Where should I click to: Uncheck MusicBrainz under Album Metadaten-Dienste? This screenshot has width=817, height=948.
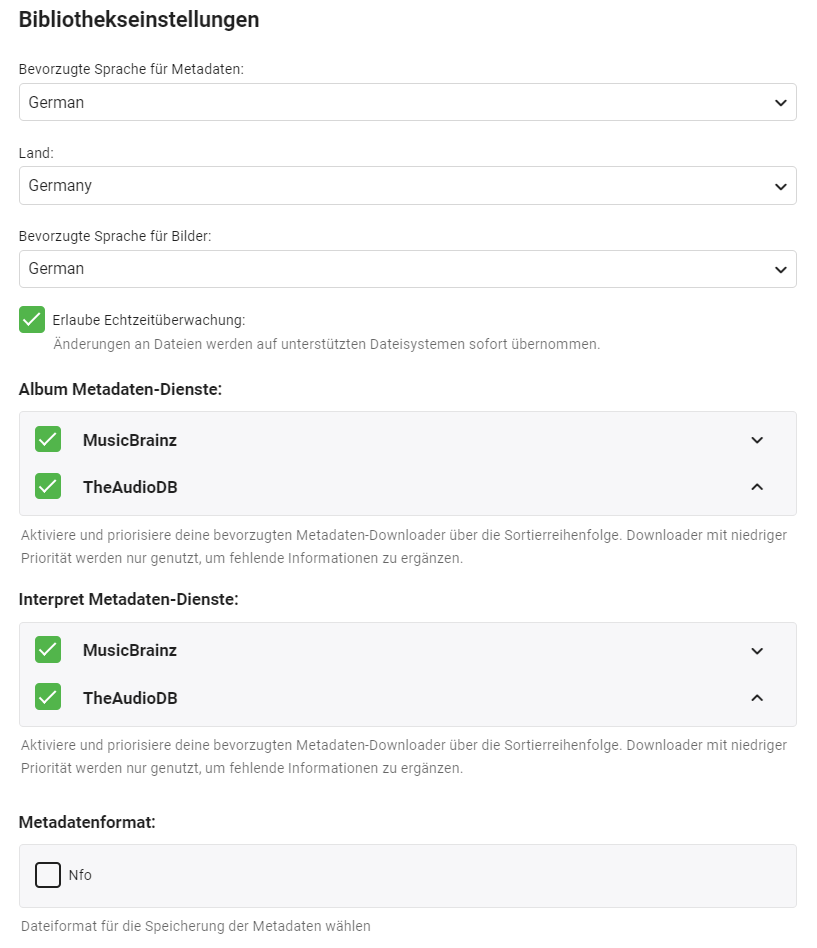[48, 439]
